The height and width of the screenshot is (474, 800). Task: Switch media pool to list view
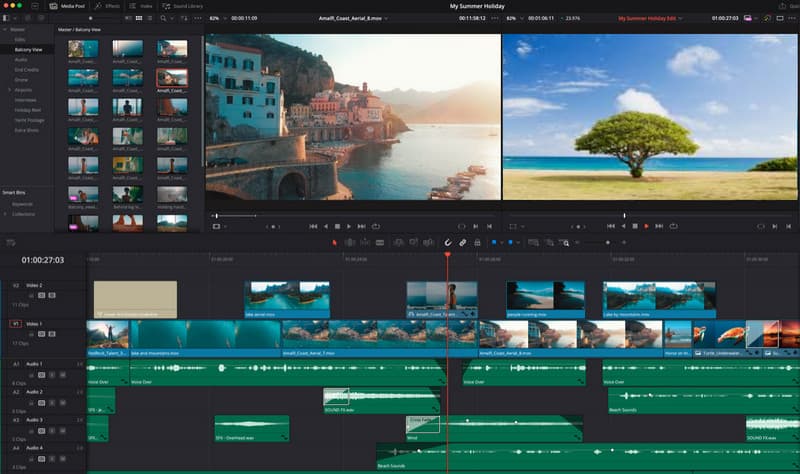coord(149,18)
